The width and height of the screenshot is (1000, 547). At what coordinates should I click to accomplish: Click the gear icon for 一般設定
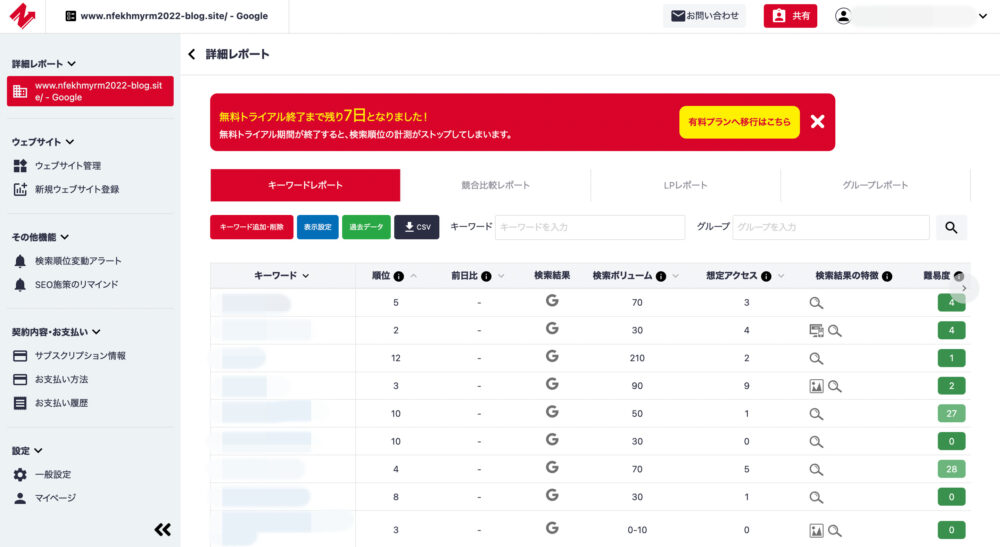pyautogui.click(x=20, y=474)
